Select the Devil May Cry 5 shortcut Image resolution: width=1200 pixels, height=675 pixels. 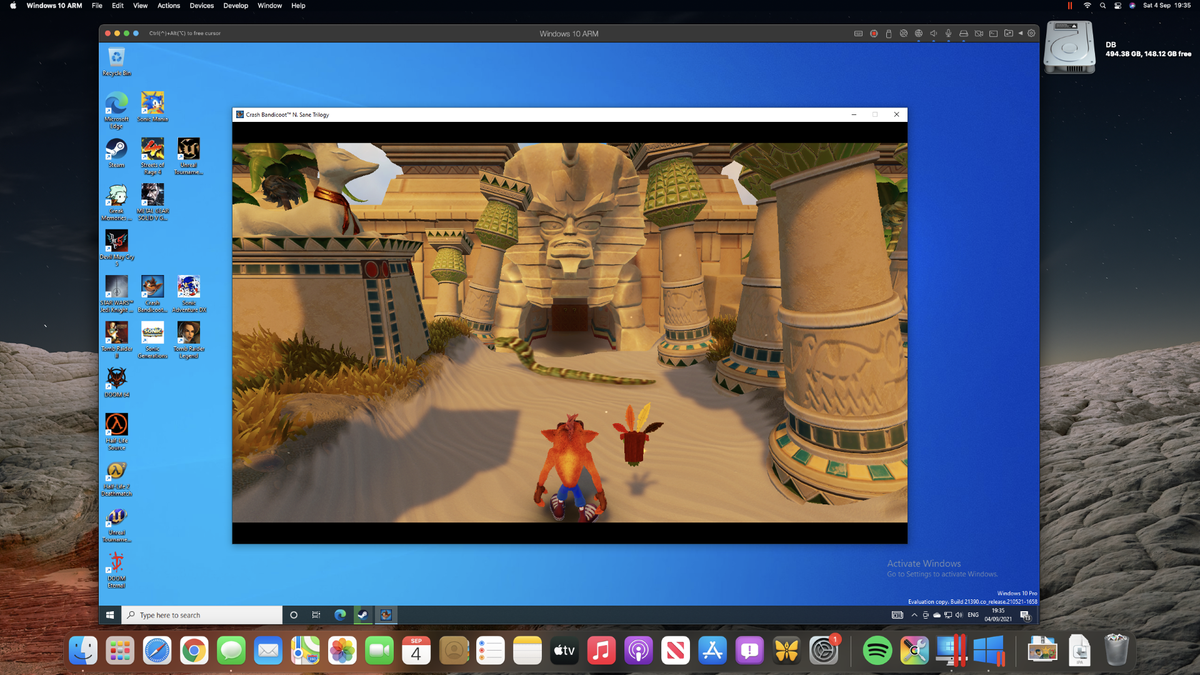tap(116, 249)
